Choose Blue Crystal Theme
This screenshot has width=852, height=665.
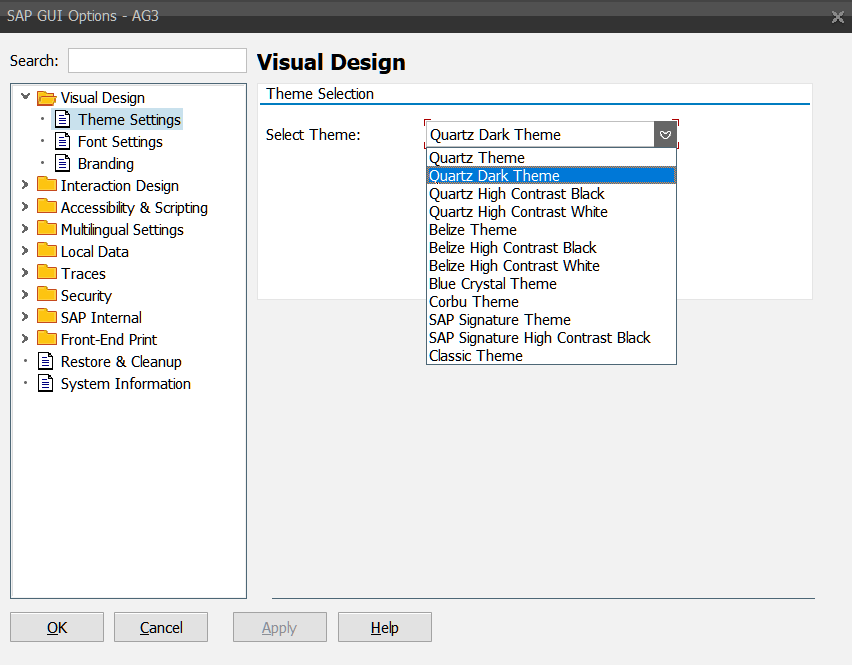551,283
